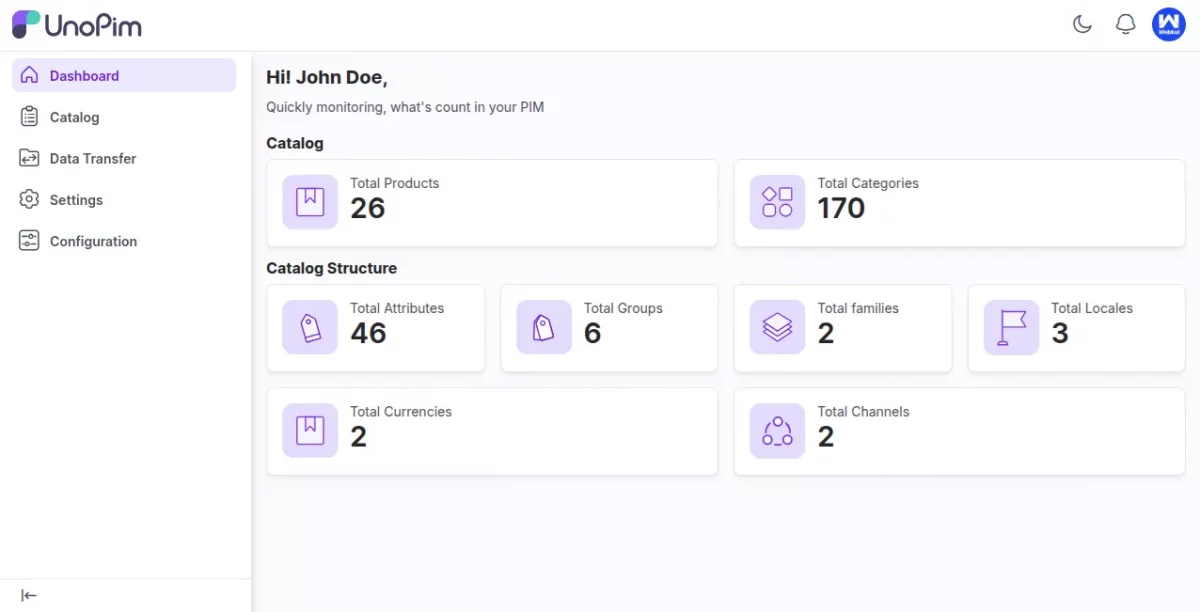
Task: Click the Webkul profile avatar
Action: coord(1168,24)
